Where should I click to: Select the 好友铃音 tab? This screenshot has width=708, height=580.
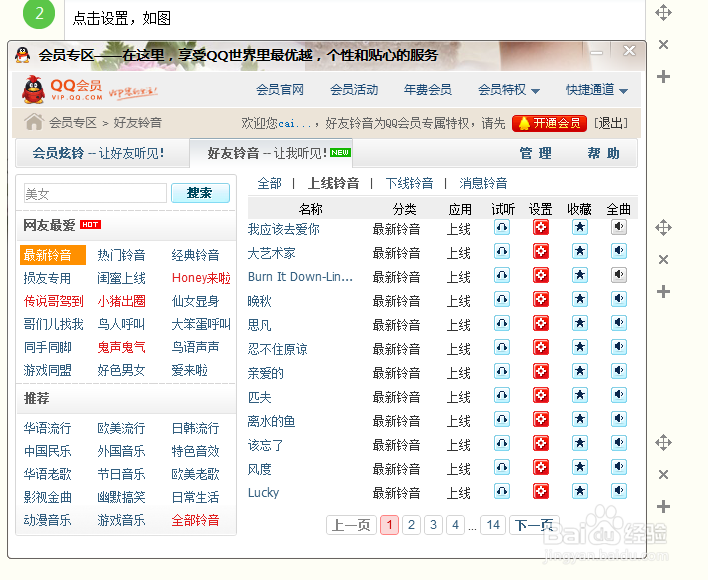pos(271,153)
